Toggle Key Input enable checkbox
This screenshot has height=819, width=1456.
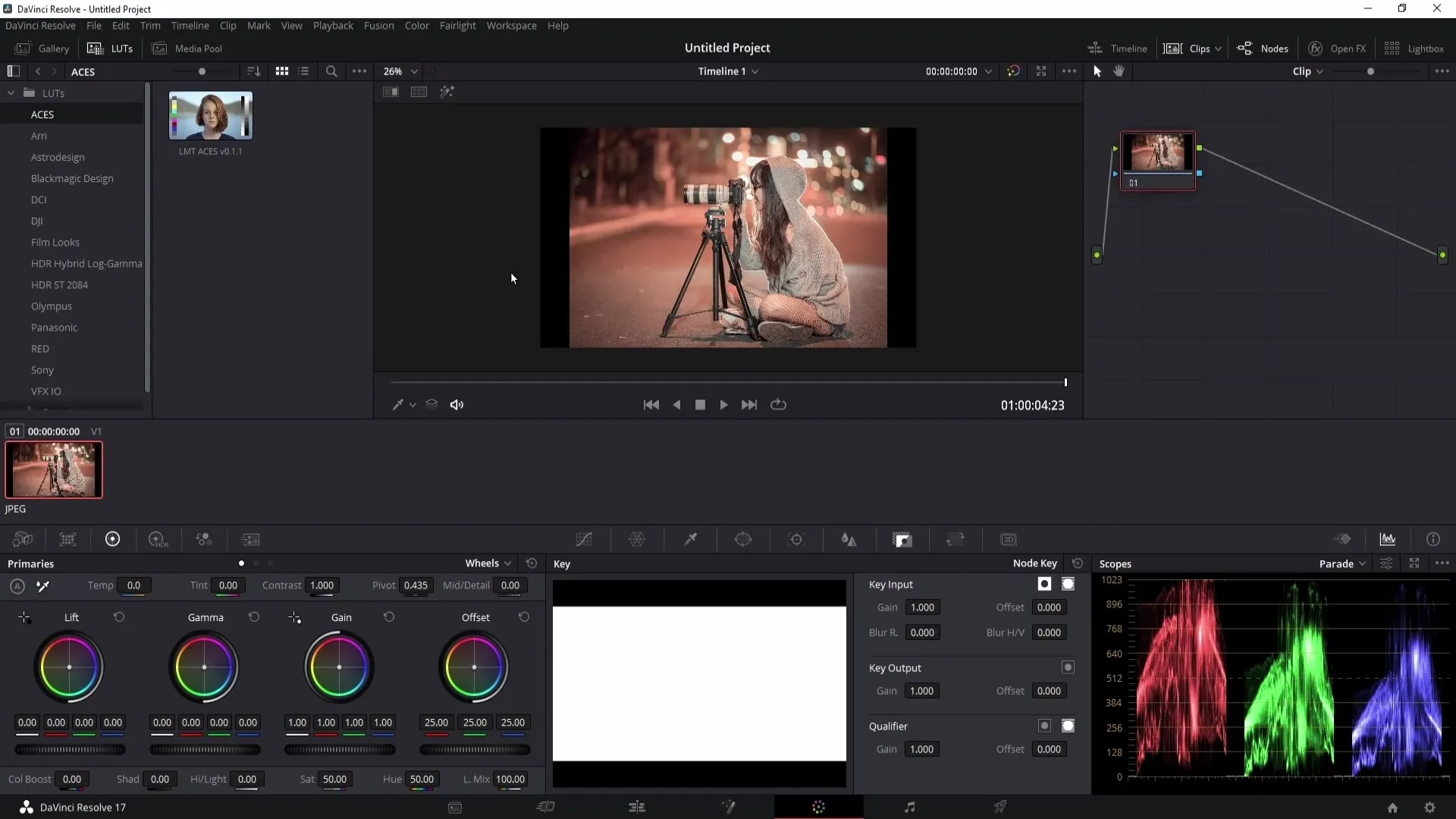point(1044,584)
